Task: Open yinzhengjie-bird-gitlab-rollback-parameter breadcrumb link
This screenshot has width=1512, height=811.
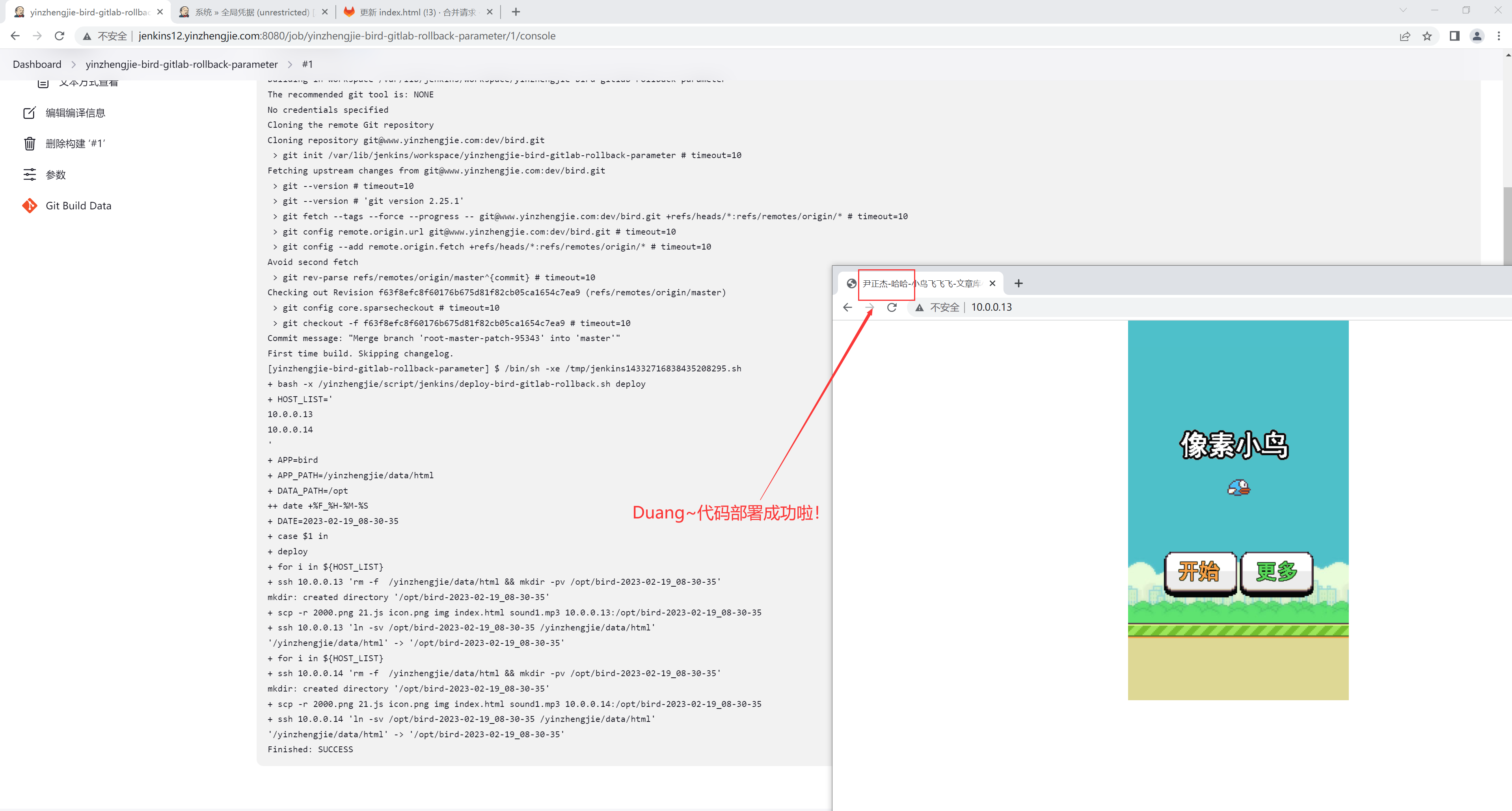Action: (181, 65)
